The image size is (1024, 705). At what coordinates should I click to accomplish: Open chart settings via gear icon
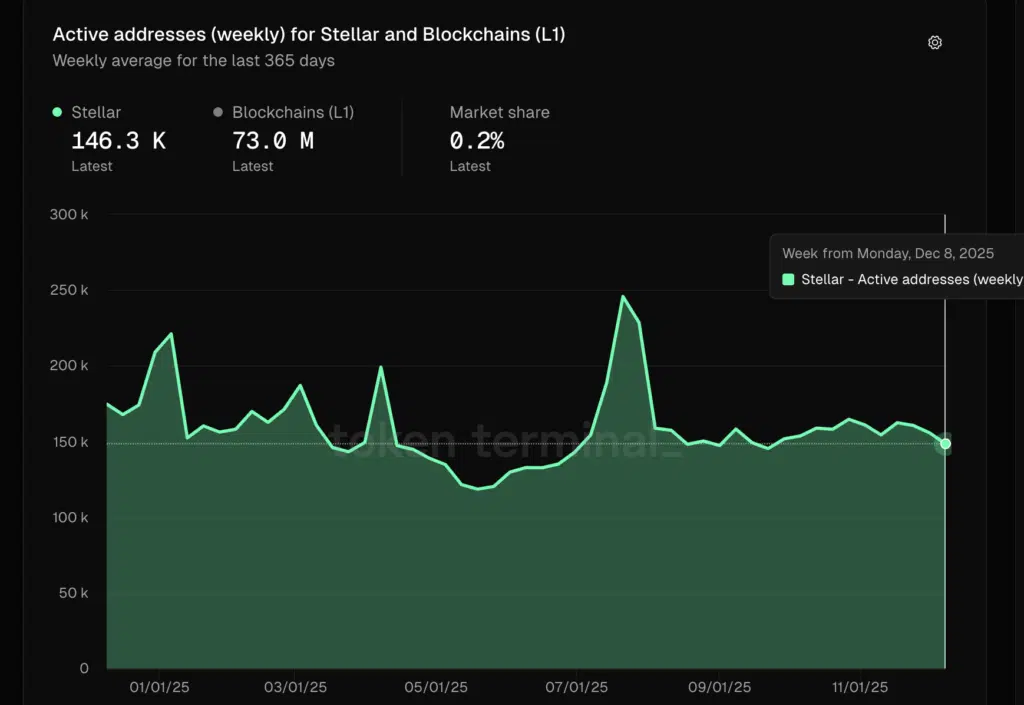pyautogui.click(x=935, y=42)
